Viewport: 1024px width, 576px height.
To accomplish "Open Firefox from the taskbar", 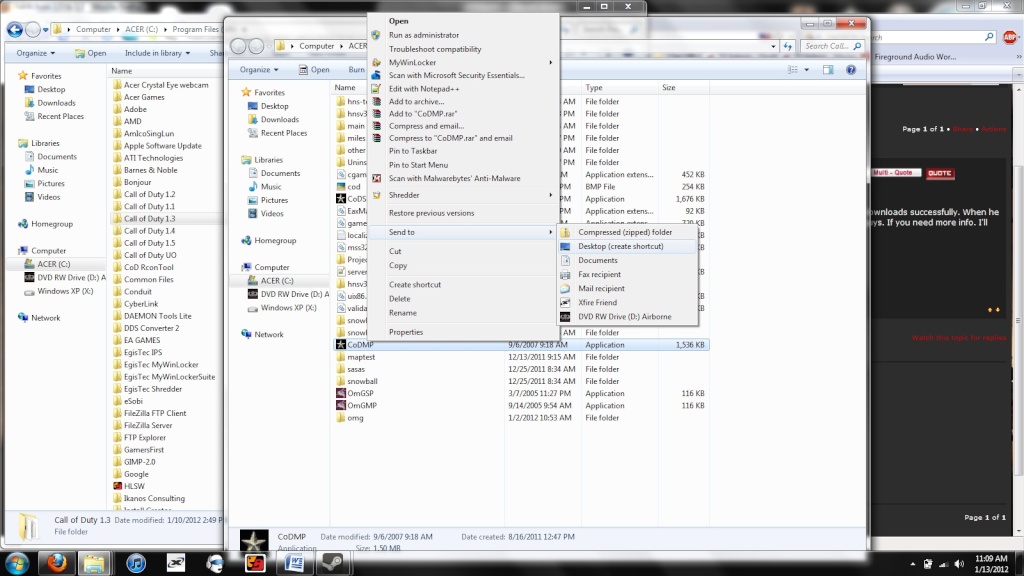I will tap(57, 563).
